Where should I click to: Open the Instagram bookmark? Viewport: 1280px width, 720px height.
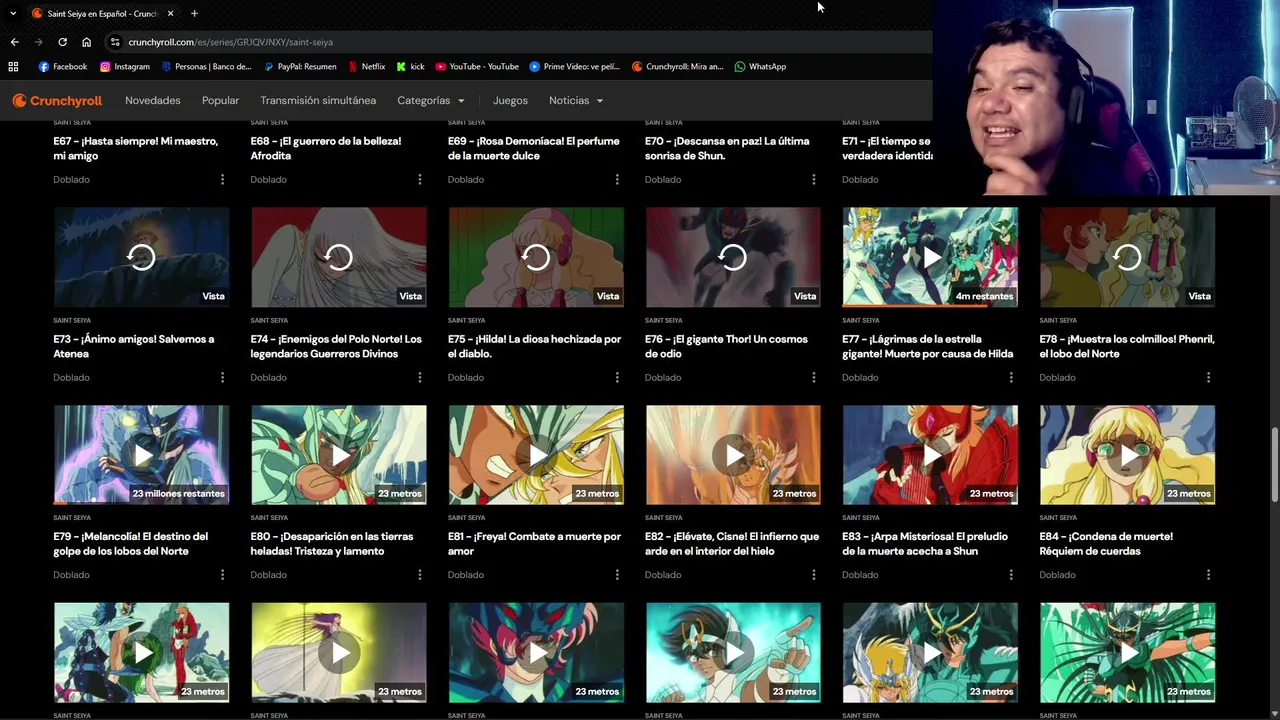pyautogui.click(x=125, y=67)
